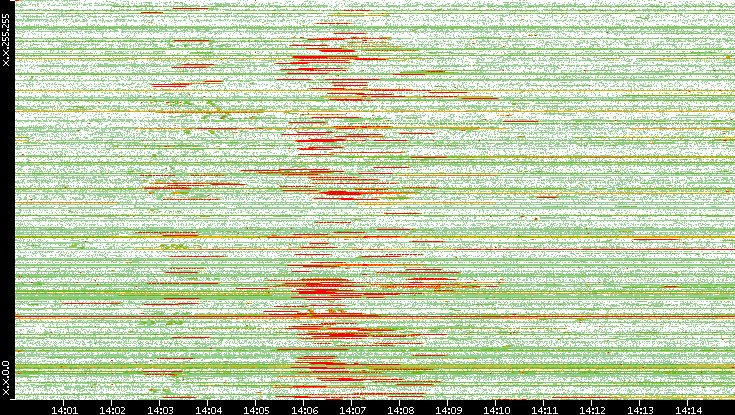Click the 14:01 time axis label
Screen dimensions: 735x415
[64, 410]
